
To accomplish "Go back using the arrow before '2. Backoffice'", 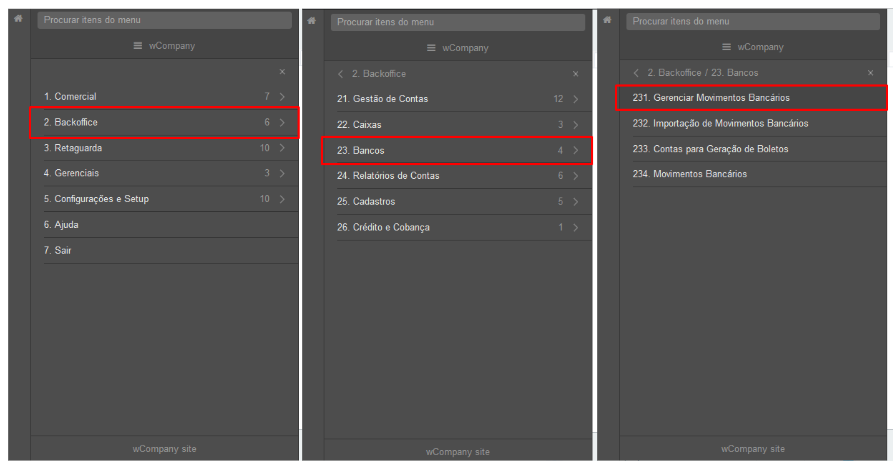I will pos(341,74).
